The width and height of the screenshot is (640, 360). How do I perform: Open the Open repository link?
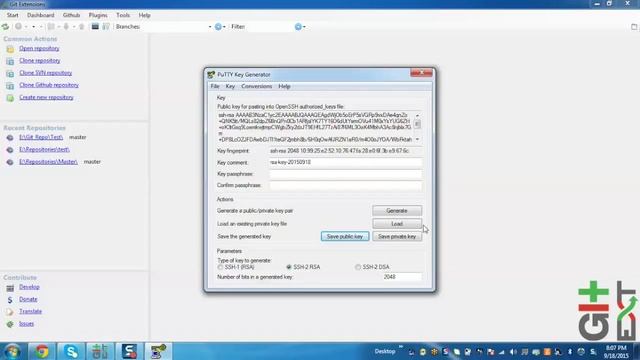pyautogui.click(x=39, y=49)
